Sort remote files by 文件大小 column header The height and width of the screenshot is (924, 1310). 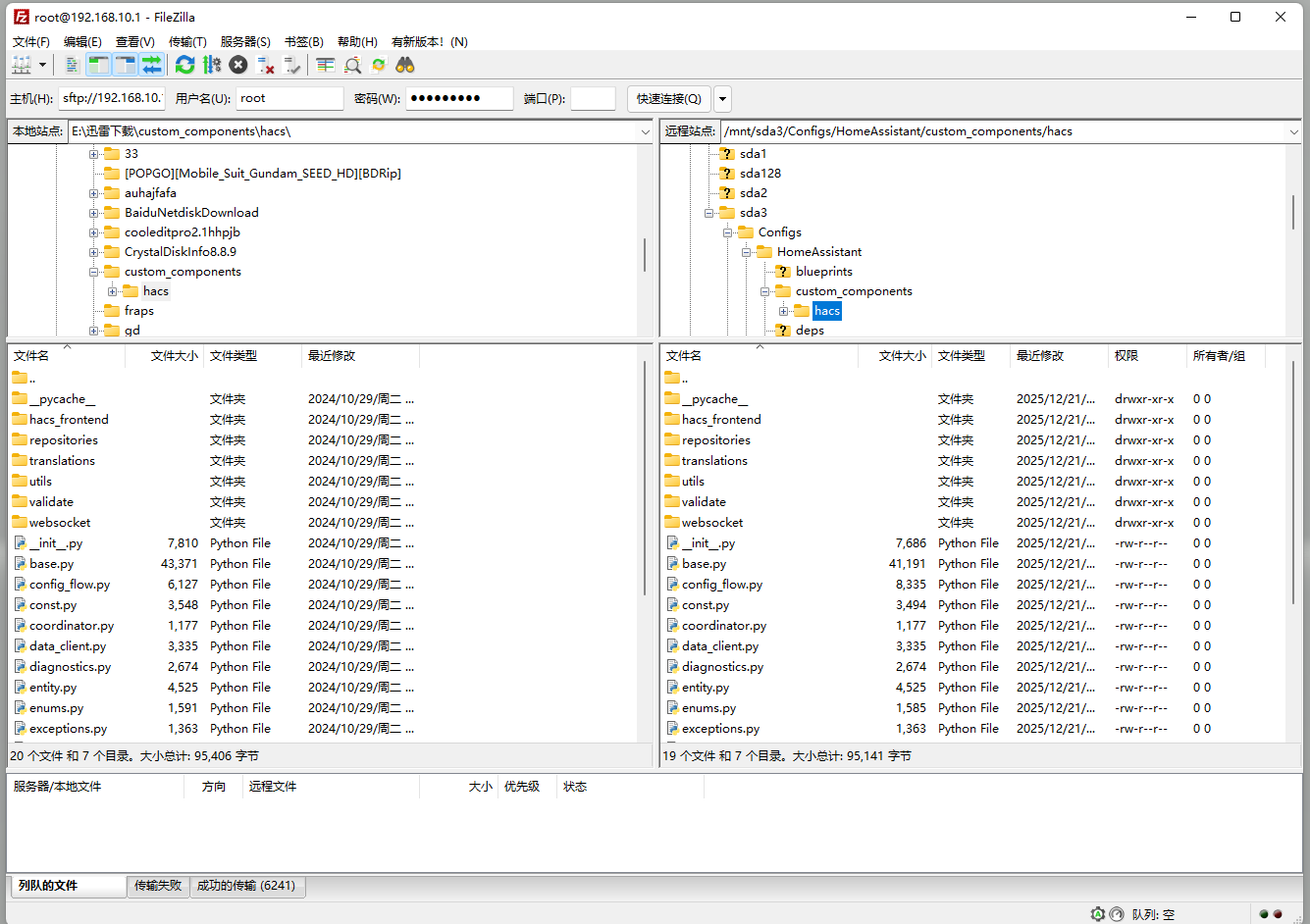901,356
